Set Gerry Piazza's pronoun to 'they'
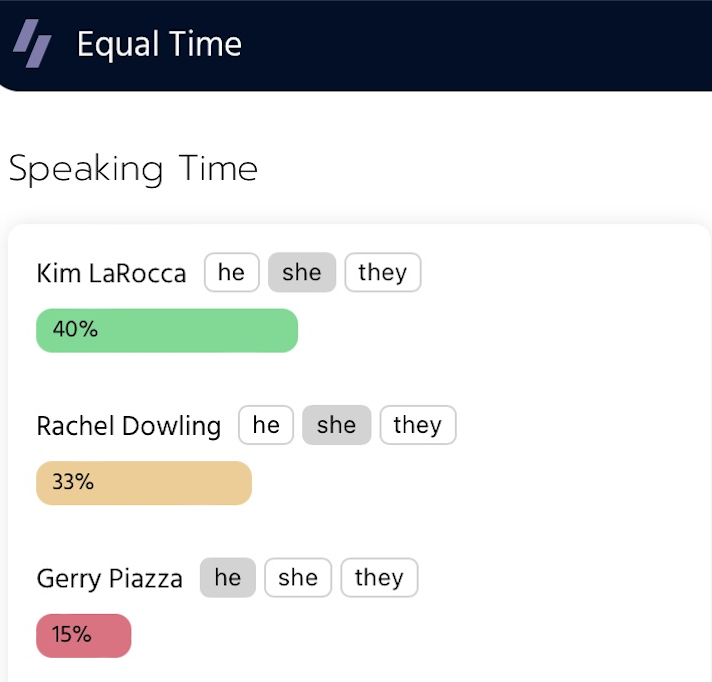712x682 pixels. tap(379, 578)
